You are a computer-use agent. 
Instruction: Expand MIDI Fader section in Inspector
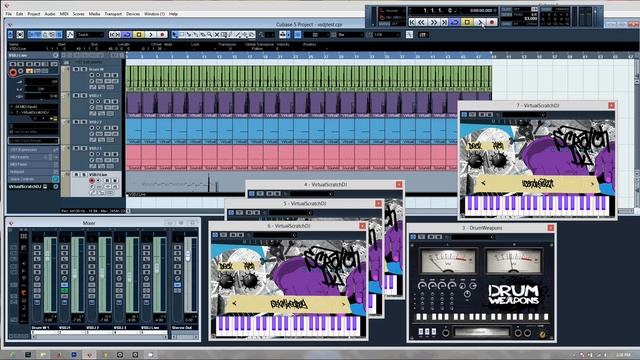coord(33,164)
